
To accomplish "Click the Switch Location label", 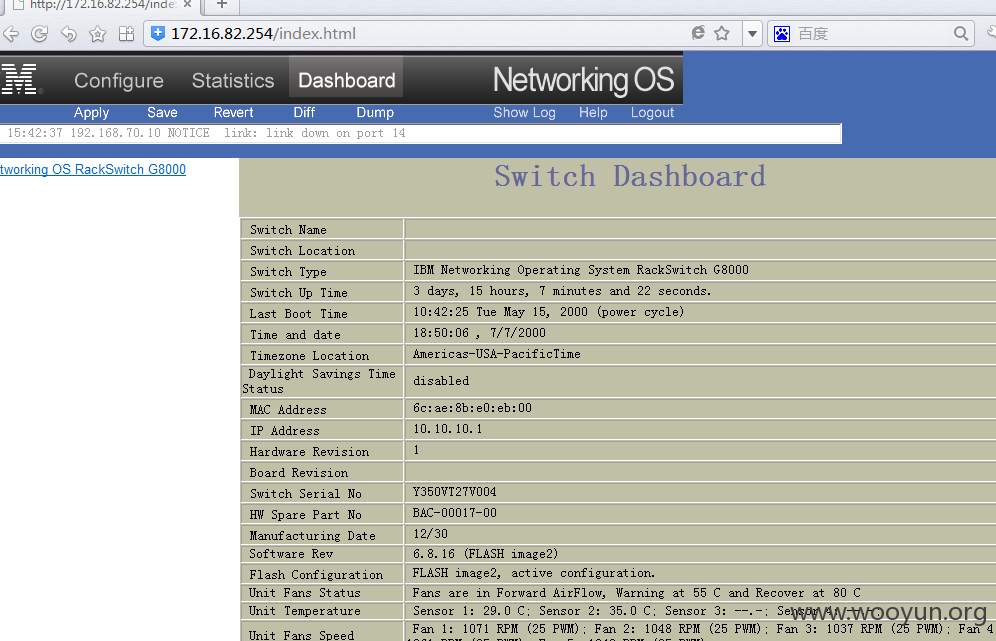I will click(302, 250).
